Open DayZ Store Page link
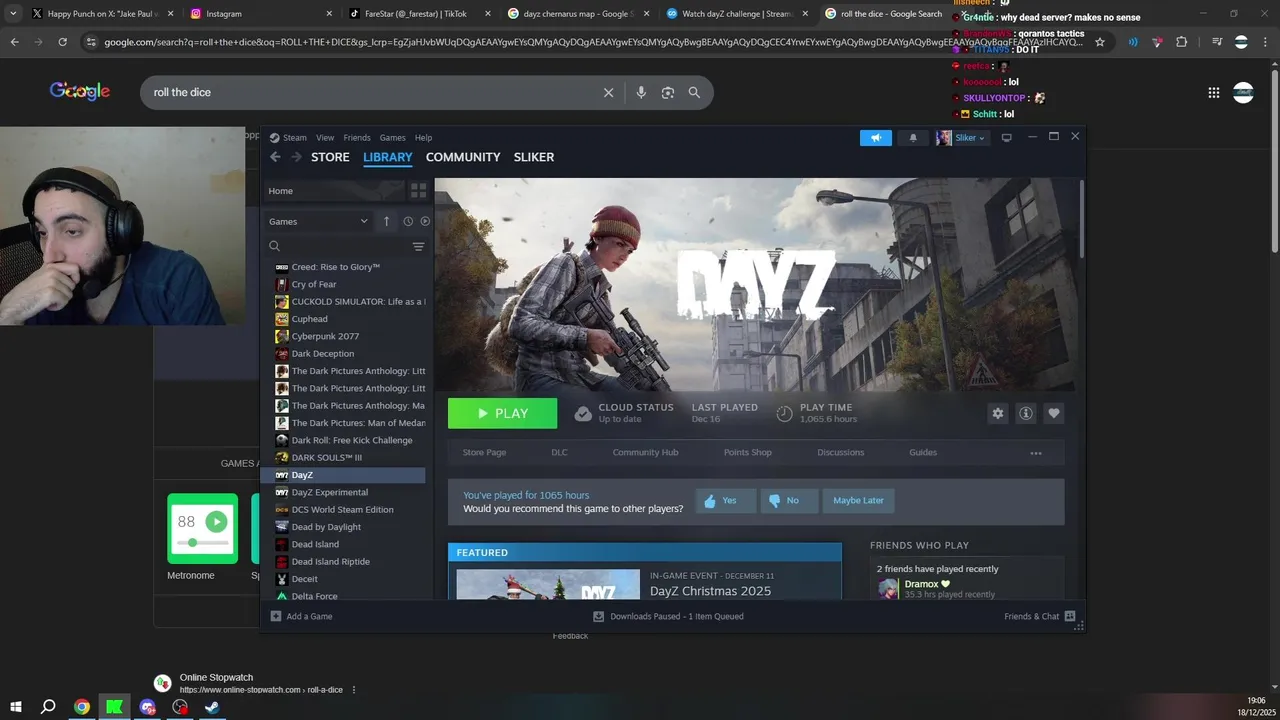The image size is (1280, 720). click(484, 453)
